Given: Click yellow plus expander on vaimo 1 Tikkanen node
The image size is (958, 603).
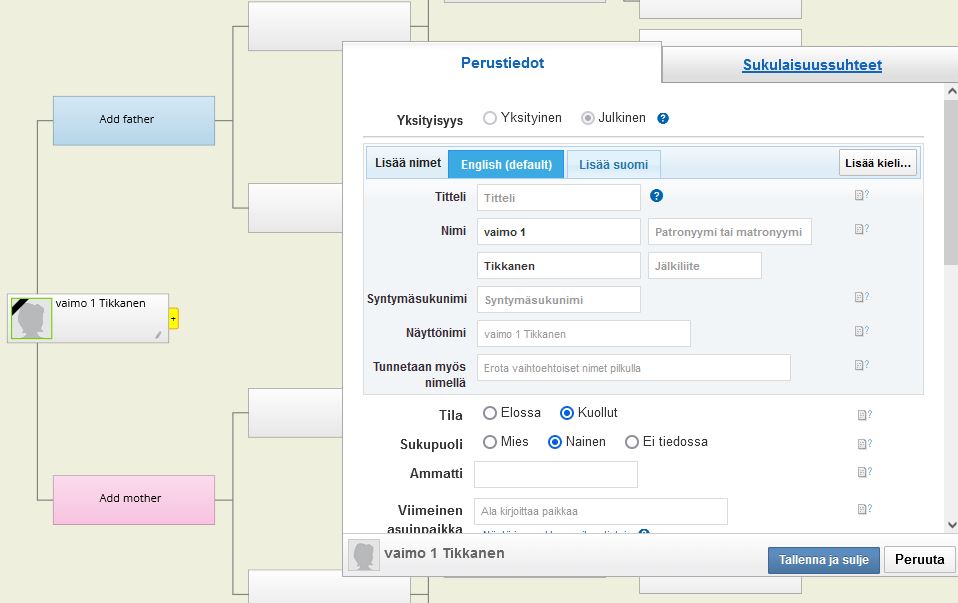Looking at the screenshot, I should click(174, 318).
